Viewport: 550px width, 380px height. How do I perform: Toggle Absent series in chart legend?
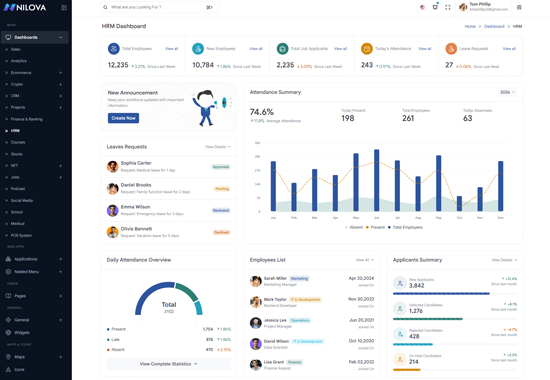click(354, 227)
